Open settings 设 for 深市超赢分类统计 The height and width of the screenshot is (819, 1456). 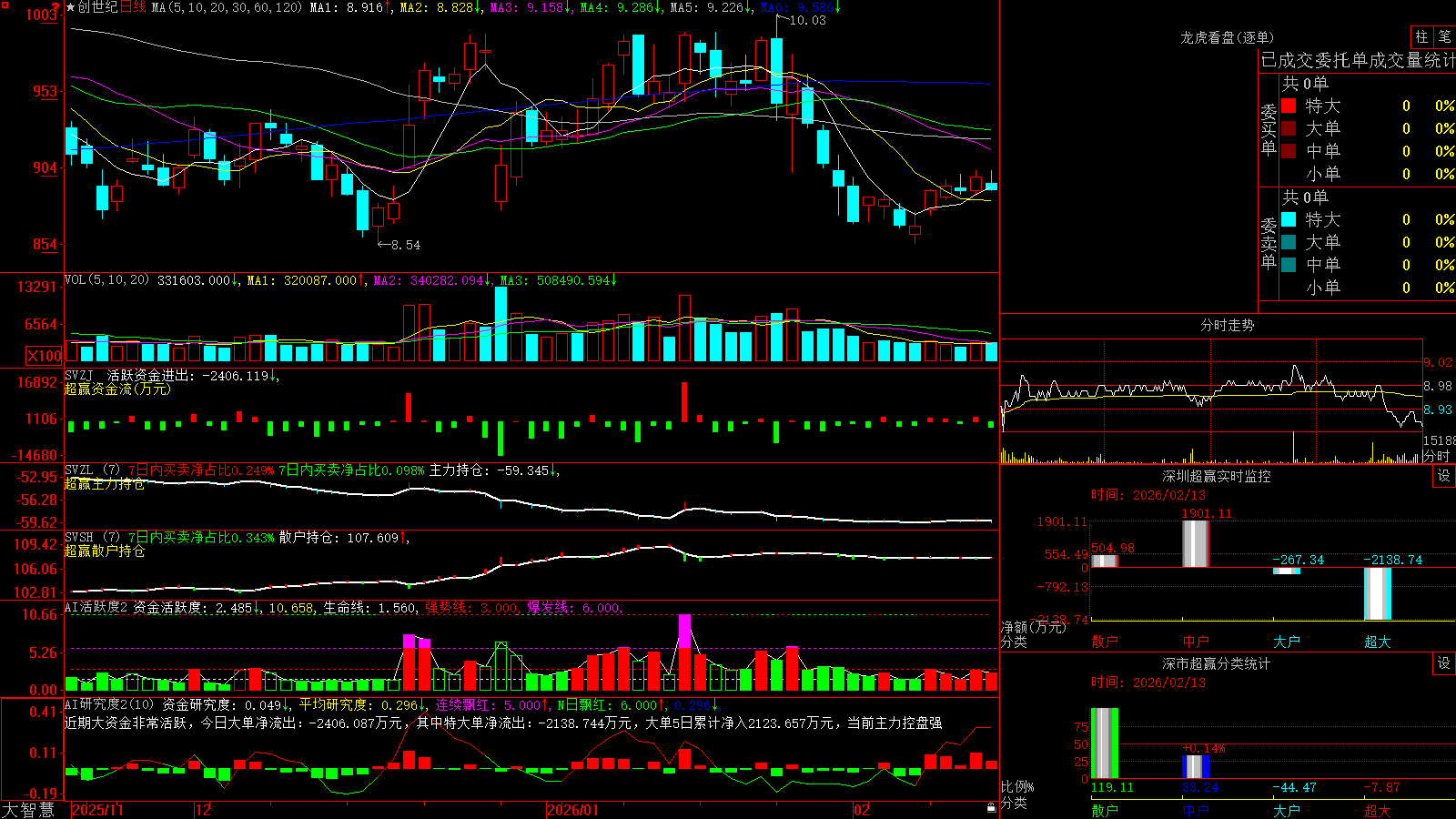(x=1444, y=663)
